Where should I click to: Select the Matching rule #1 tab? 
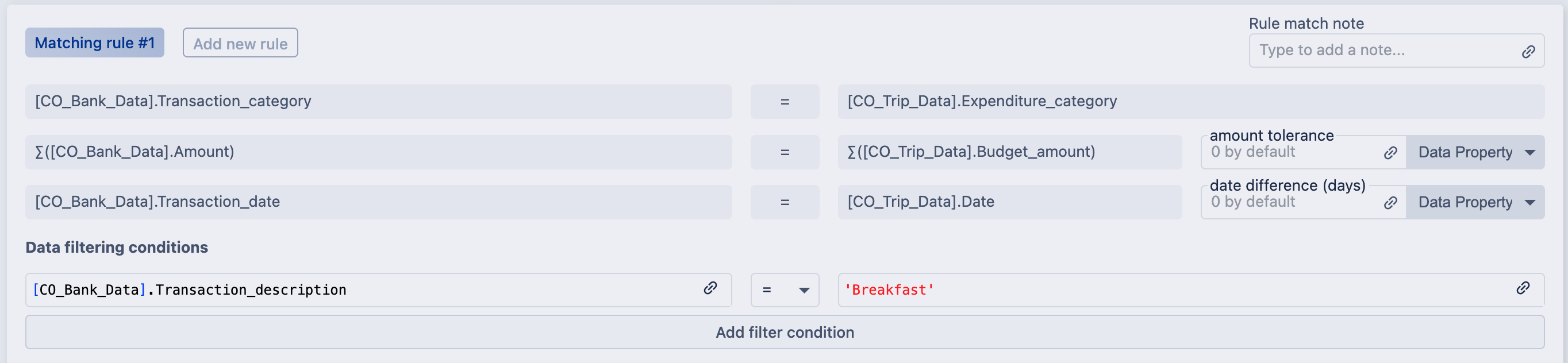coord(94,43)
